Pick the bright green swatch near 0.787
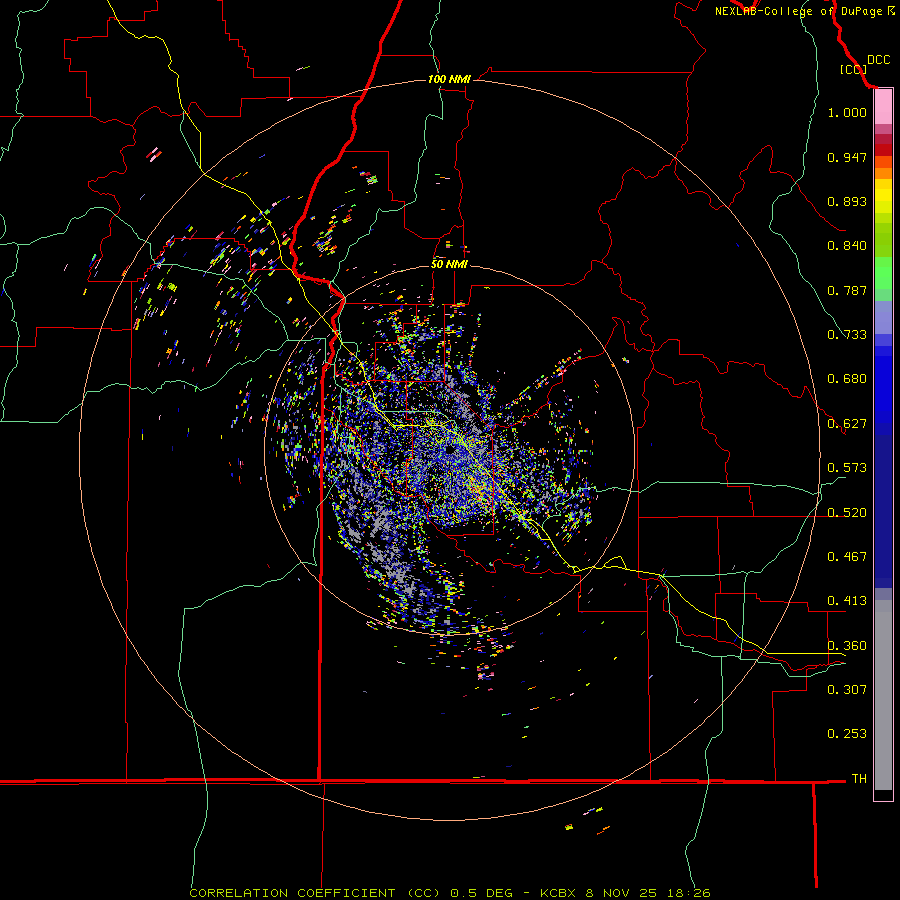This screenshot has width=900, height=900. [883, 274]
